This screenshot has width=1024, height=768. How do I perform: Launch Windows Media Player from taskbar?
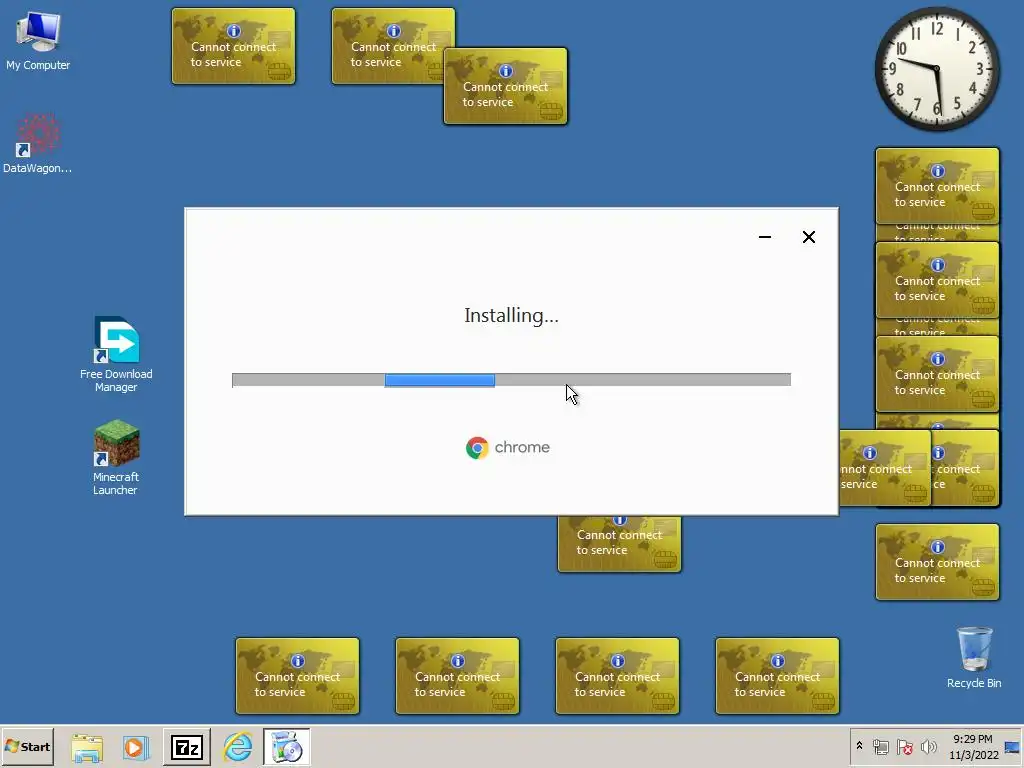pos(136,747)
